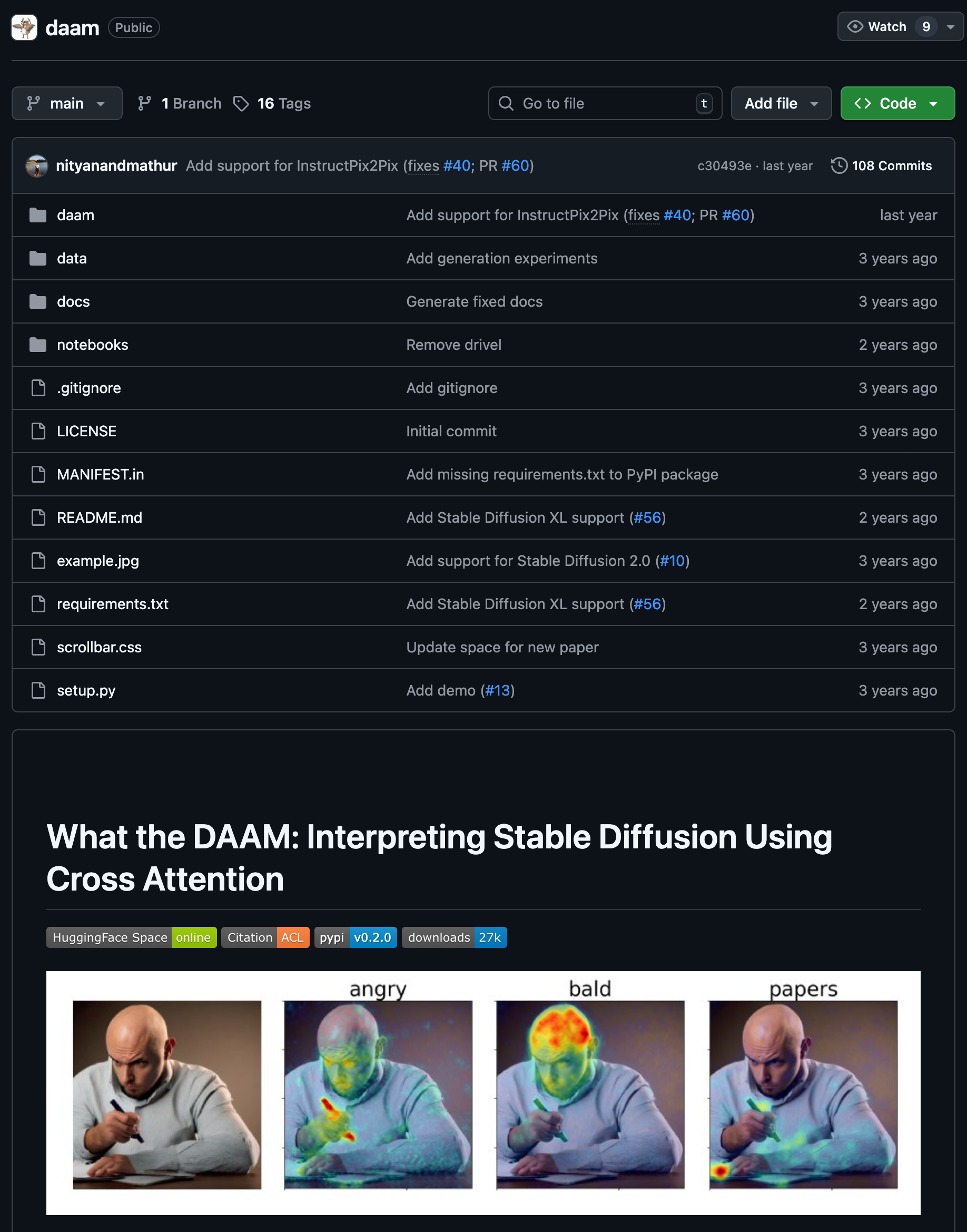View the 1 Branch list
Image resolution: width=967 pixels, height=1232 pixels.
[180, 103]
